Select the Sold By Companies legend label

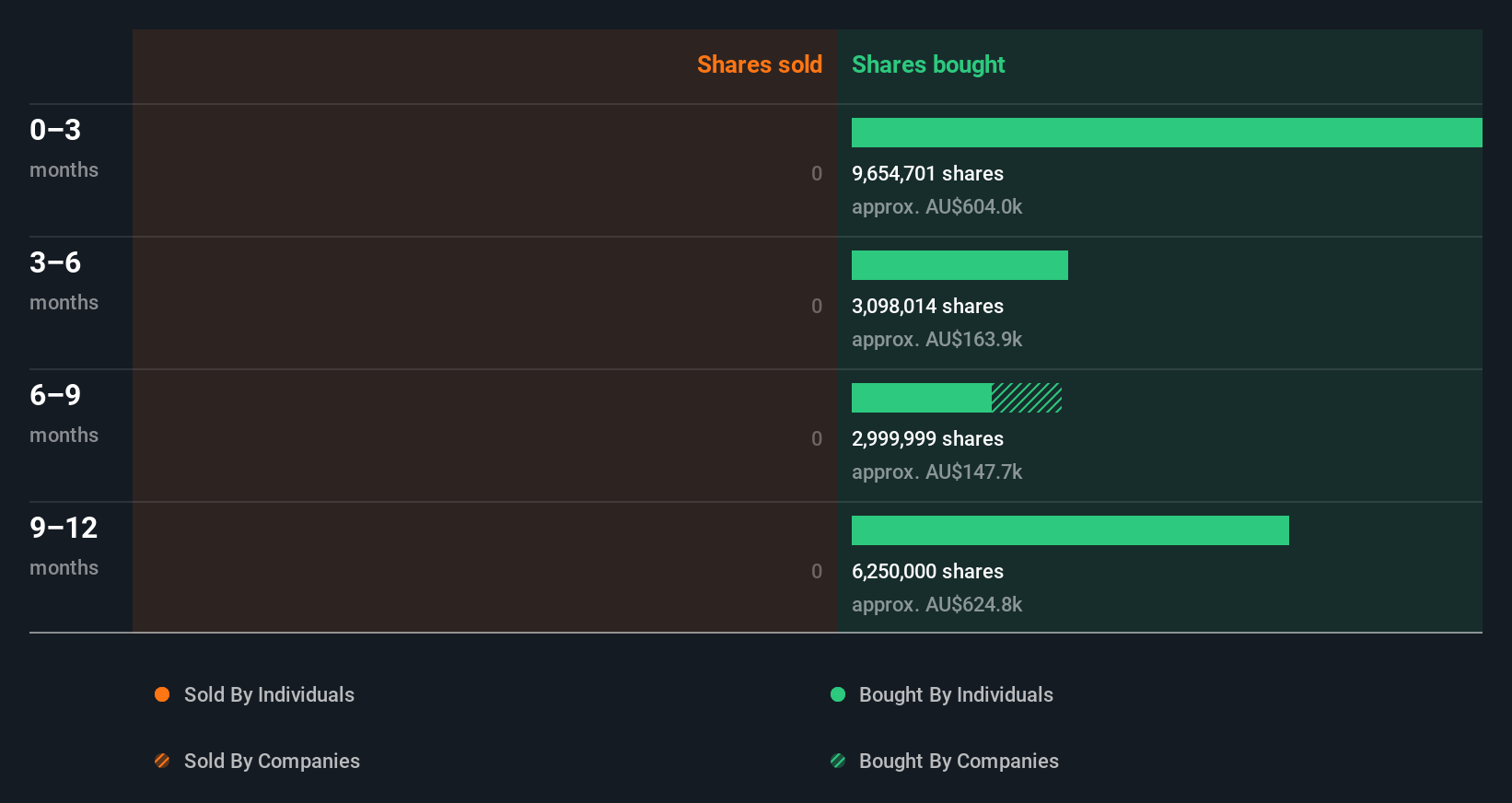click(x=272, y=761)
